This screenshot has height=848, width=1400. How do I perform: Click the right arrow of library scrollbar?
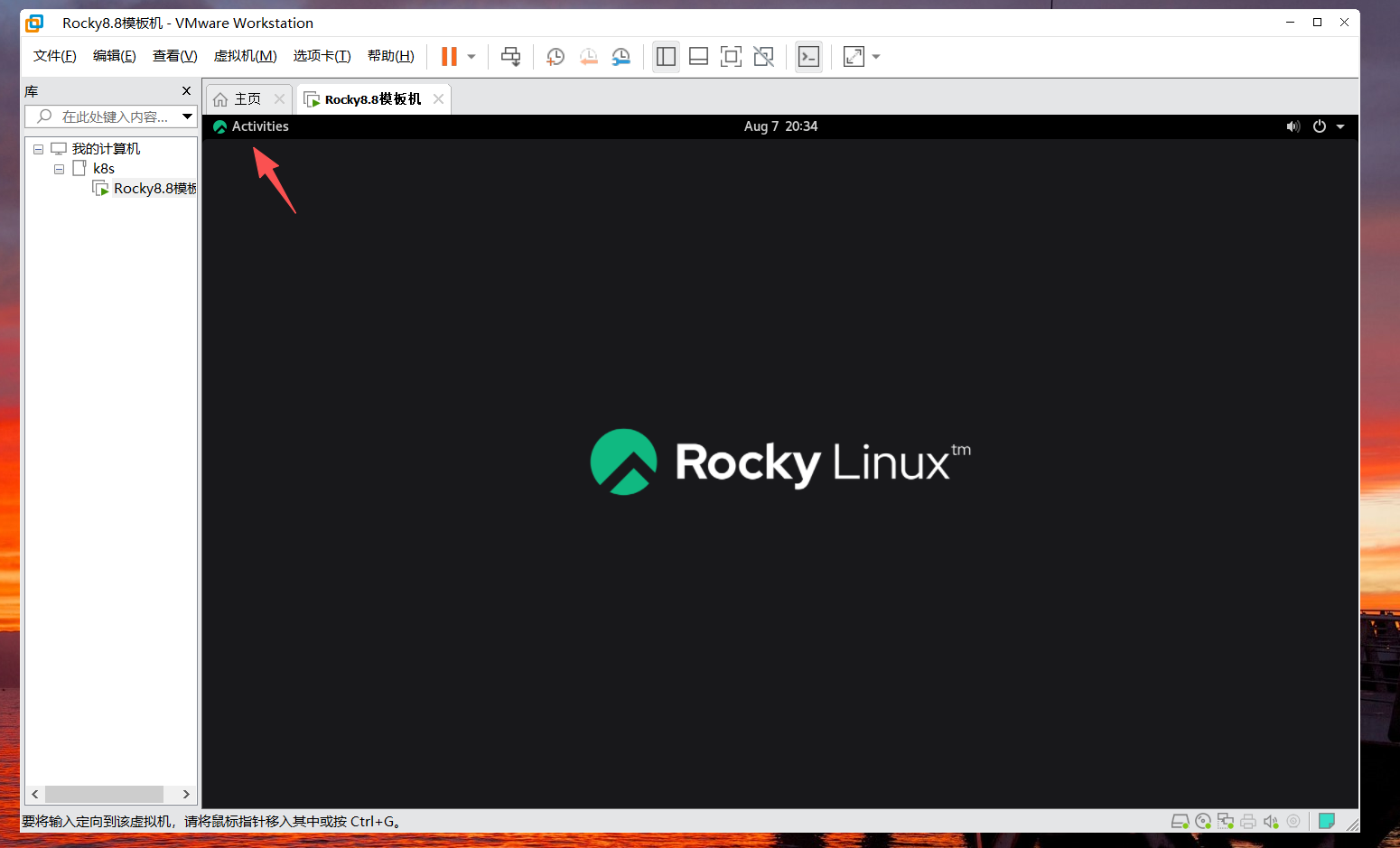pos(186,794)
